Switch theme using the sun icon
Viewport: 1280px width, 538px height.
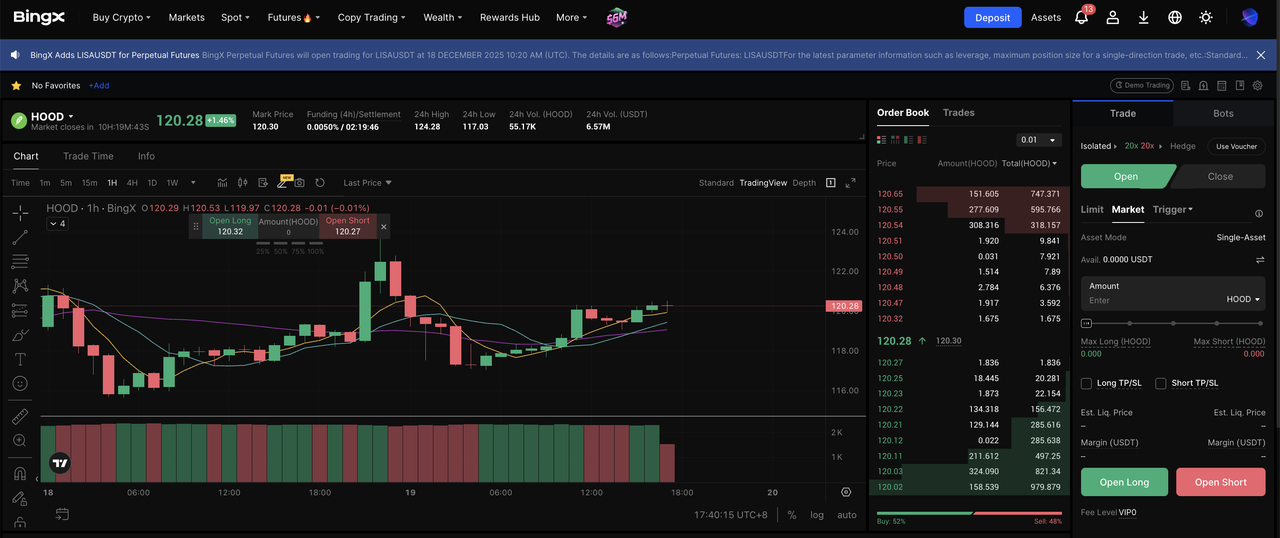tap(1206, 17)
